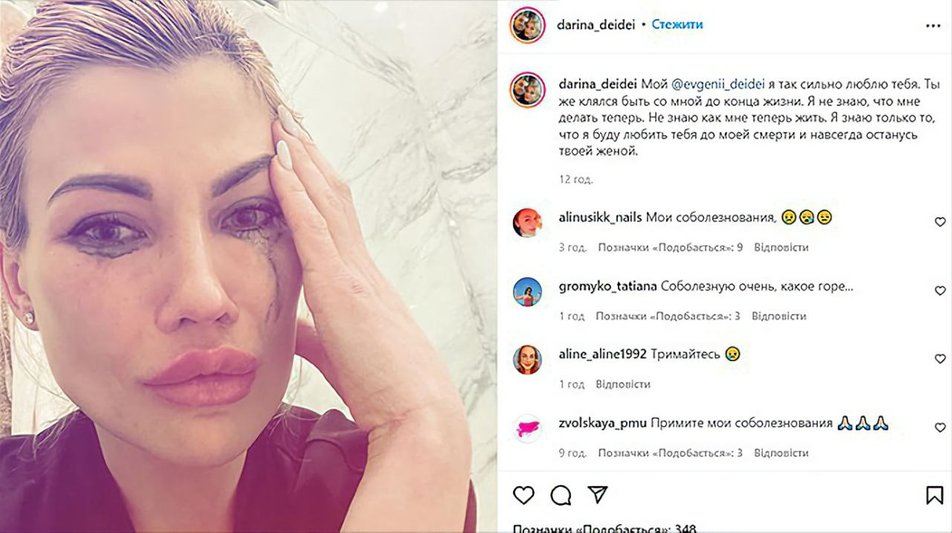
Task: Share post via paper plane icon
Action: (x=597, y=495)
